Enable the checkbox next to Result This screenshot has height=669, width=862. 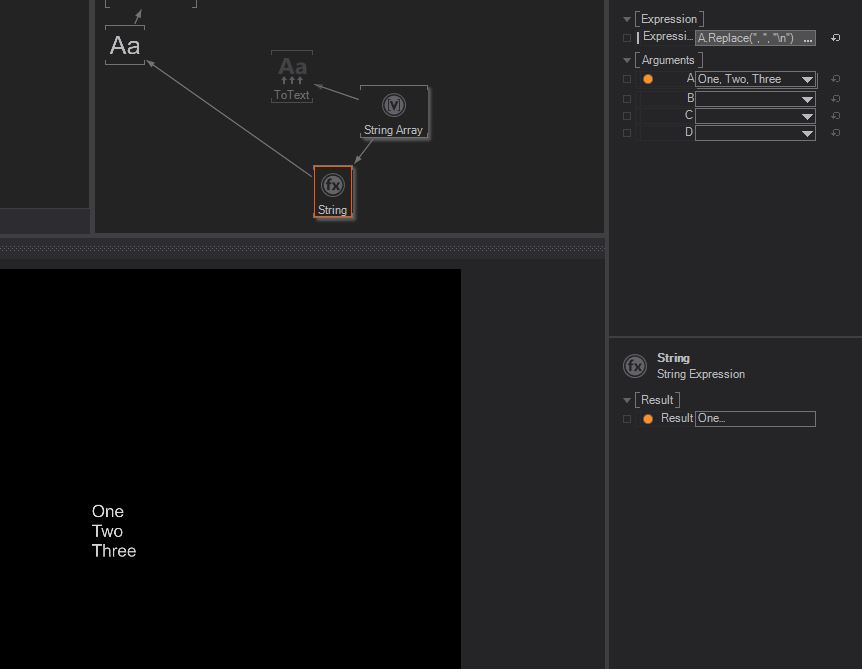(627, 419)
